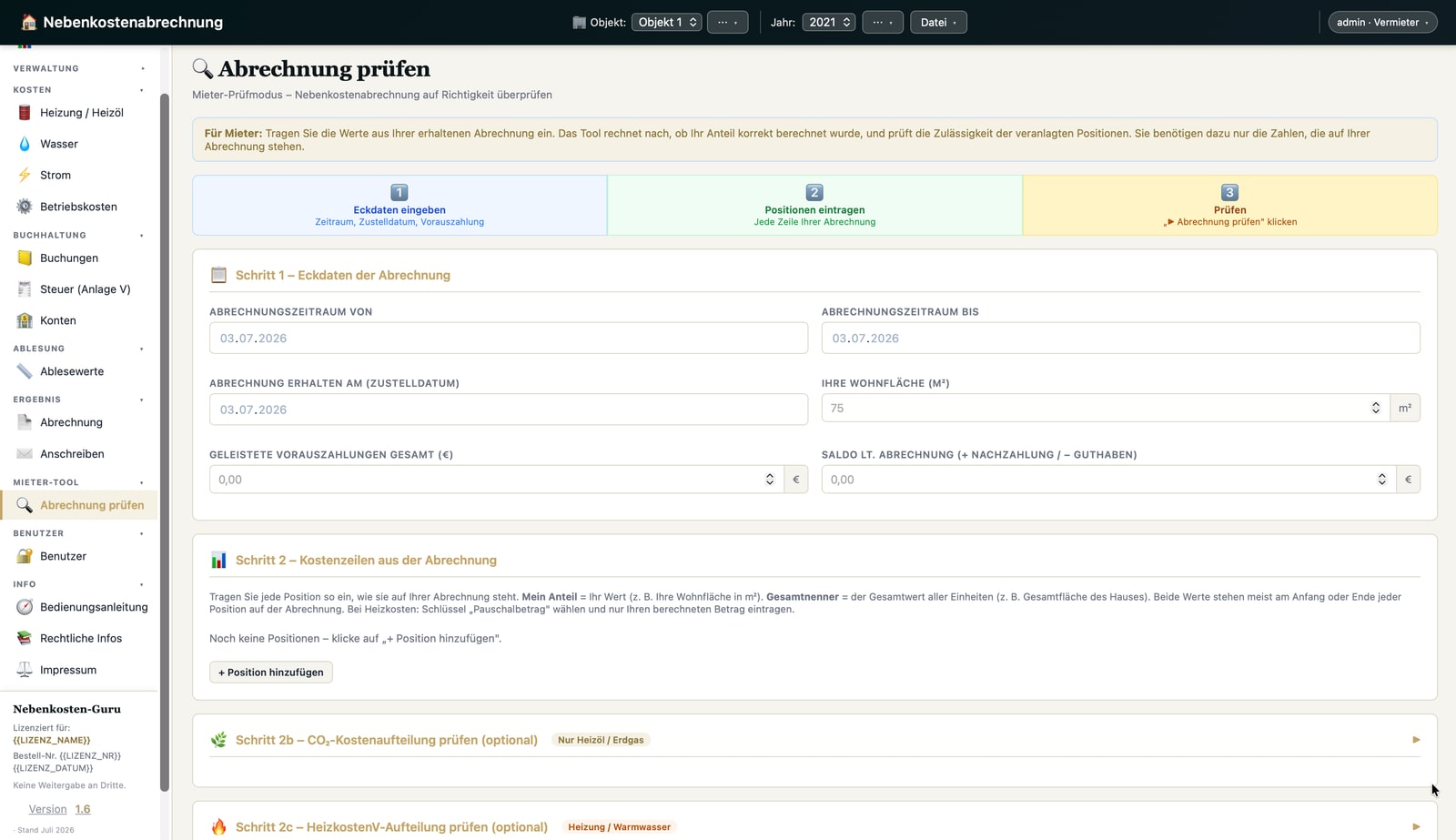Open the Jahr 2021 dropdown
The height and width of the screenshot is (840, 1456).
point(828,22)
